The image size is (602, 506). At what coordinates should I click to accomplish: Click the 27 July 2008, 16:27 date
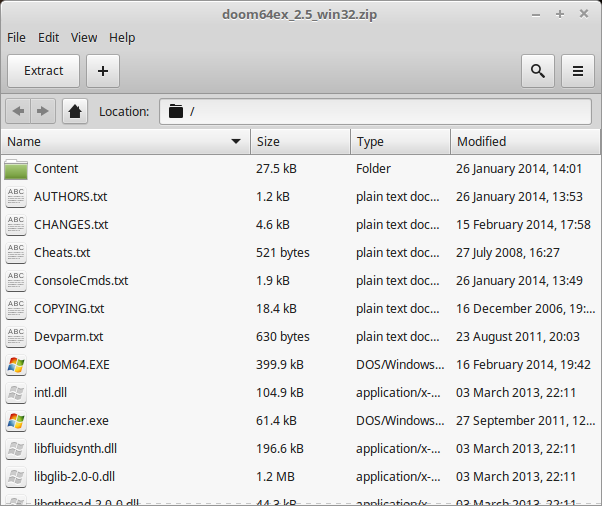[x=508, y=253]
